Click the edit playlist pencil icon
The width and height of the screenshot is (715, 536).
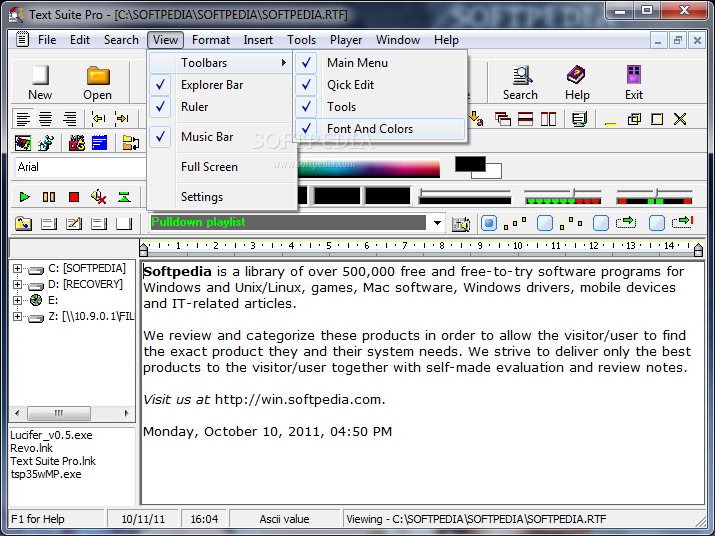74,224
